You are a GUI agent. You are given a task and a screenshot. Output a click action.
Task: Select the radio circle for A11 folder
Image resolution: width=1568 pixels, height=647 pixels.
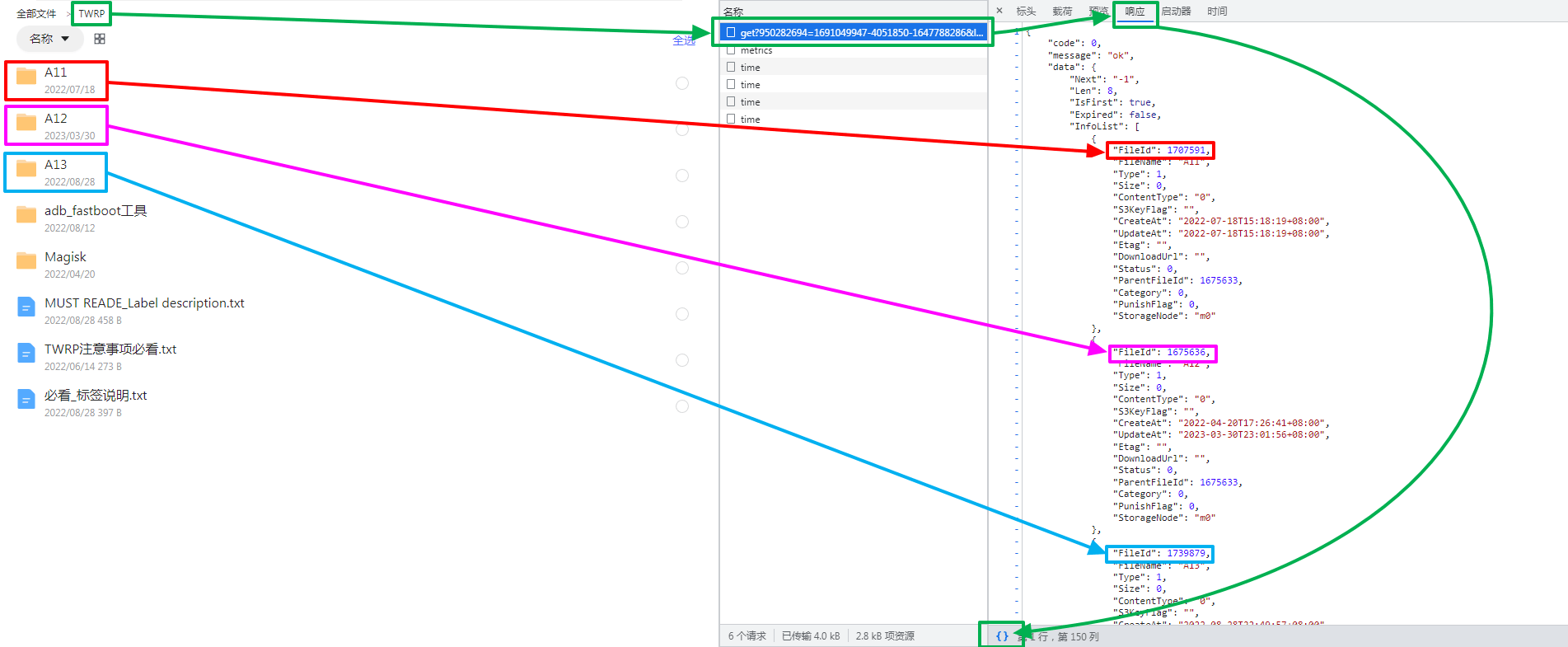coord(682,83)
